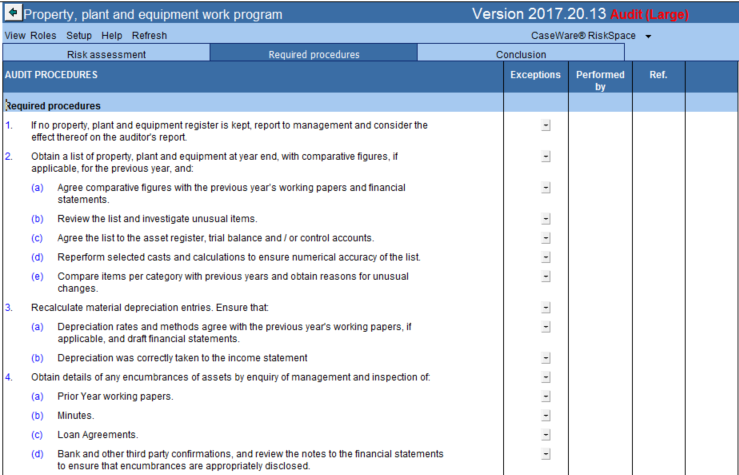Go to the Conclusion tab
739x475 pixels.
520,54
